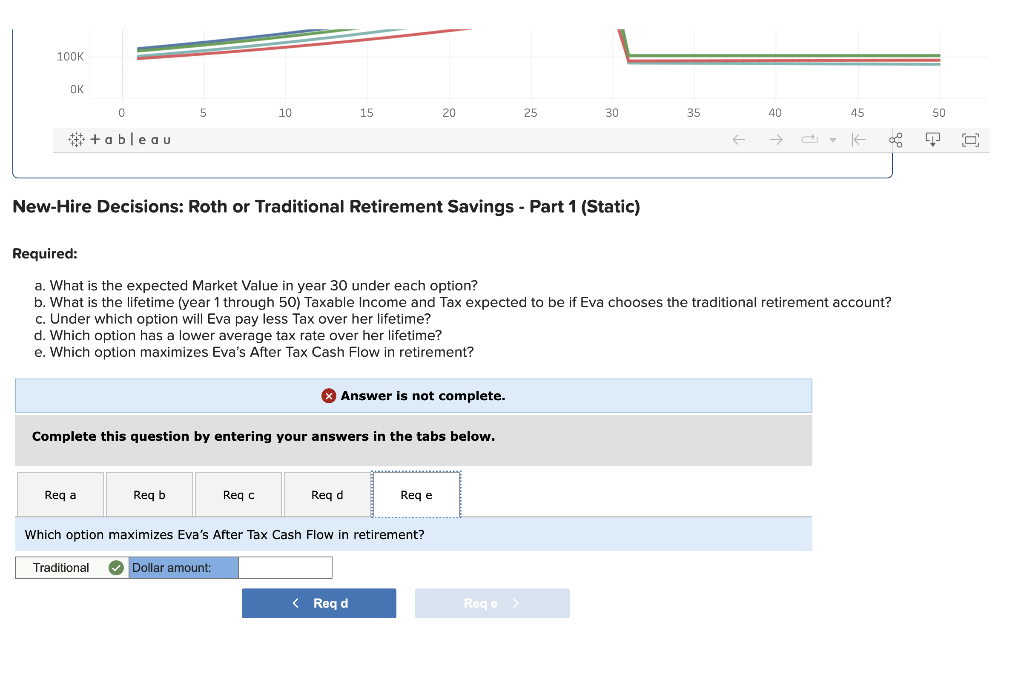
Task: Switch to the Req b tab
Action: 149,494
